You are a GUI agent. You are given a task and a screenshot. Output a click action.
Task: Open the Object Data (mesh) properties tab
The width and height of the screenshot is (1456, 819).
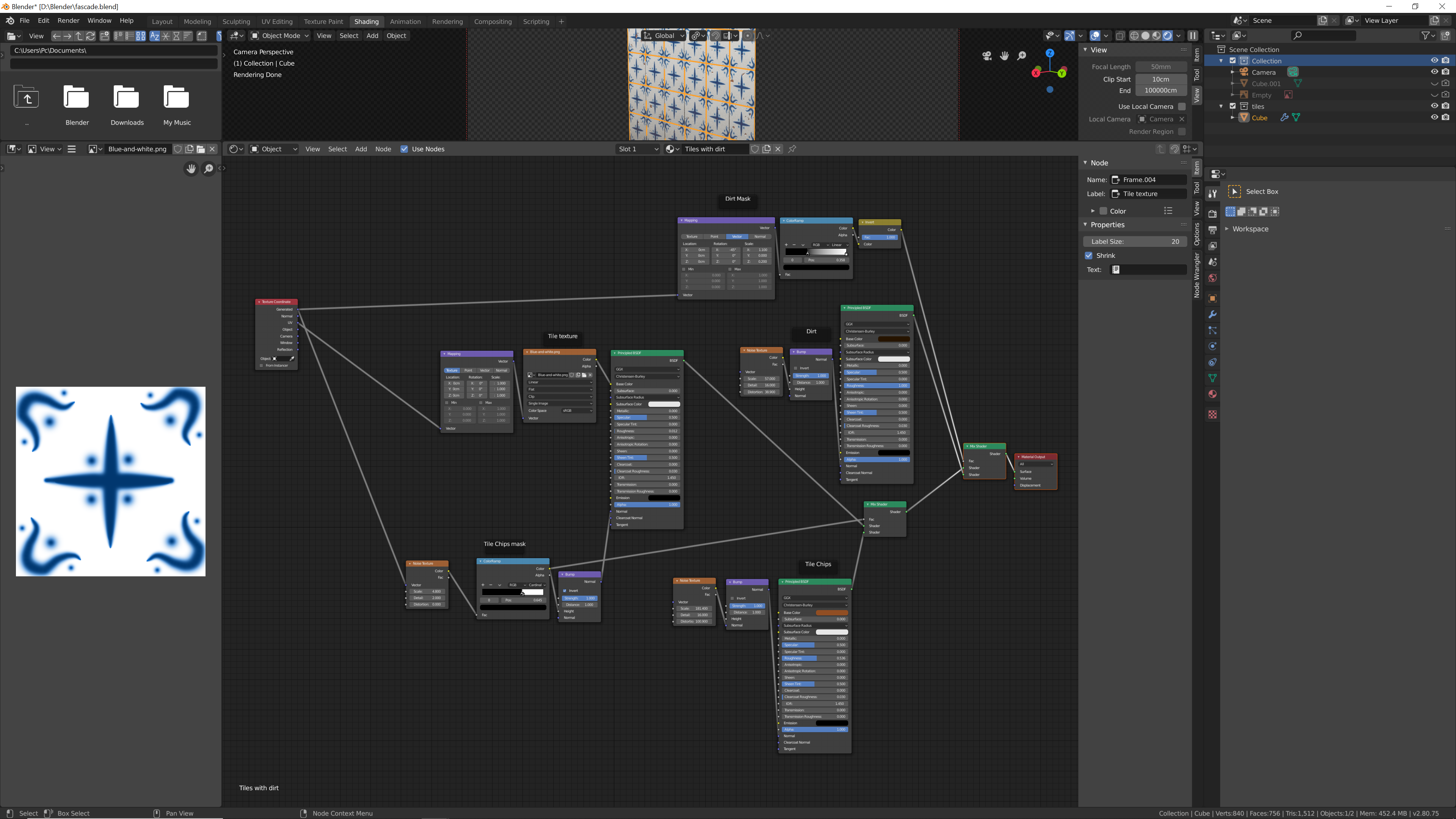pyautogui.click(x=1213, y=378)
